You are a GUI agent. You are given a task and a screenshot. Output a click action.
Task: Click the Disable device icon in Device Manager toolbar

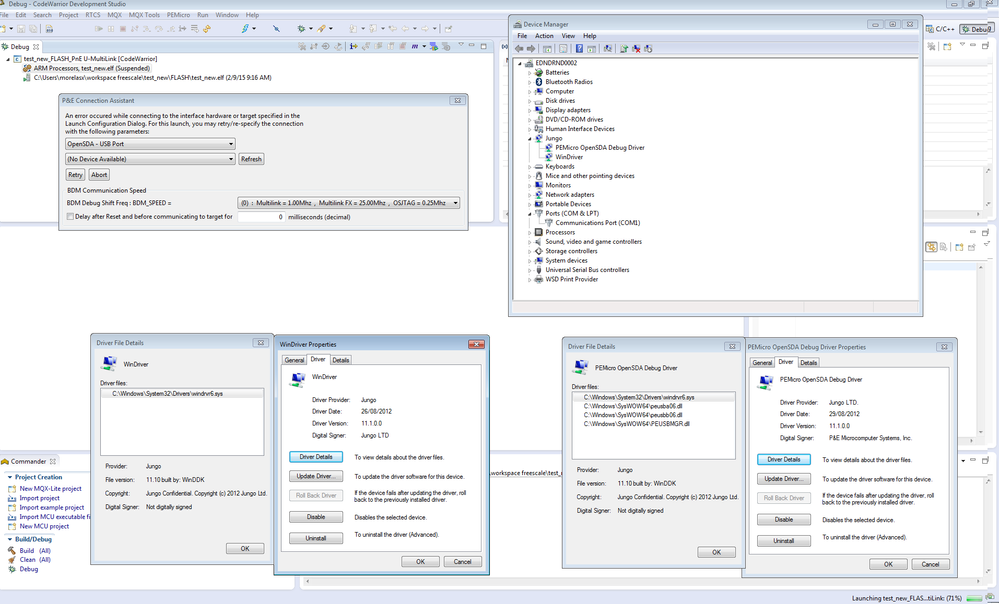point(648,48)
